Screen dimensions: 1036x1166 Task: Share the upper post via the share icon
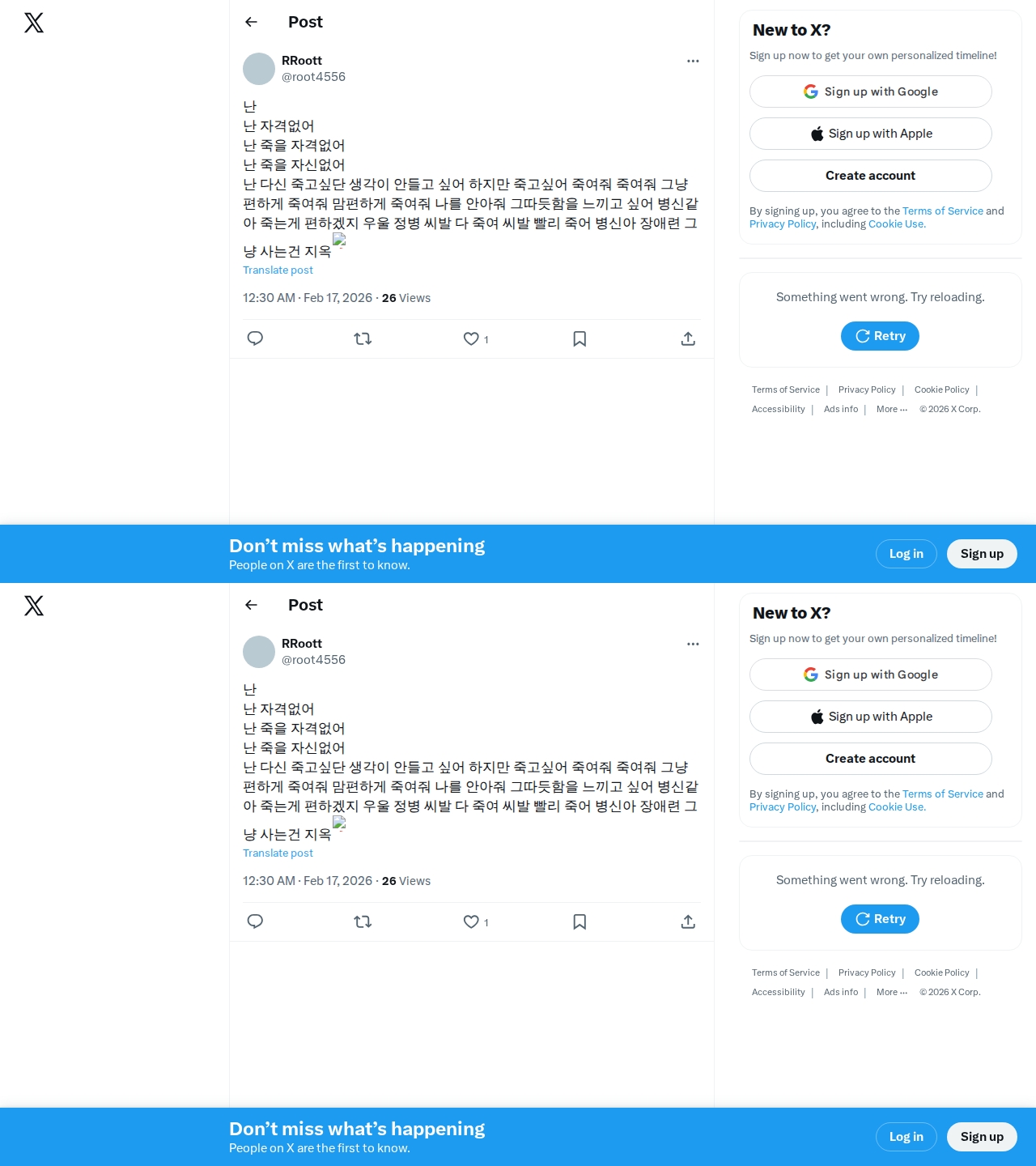click(688, 338)
